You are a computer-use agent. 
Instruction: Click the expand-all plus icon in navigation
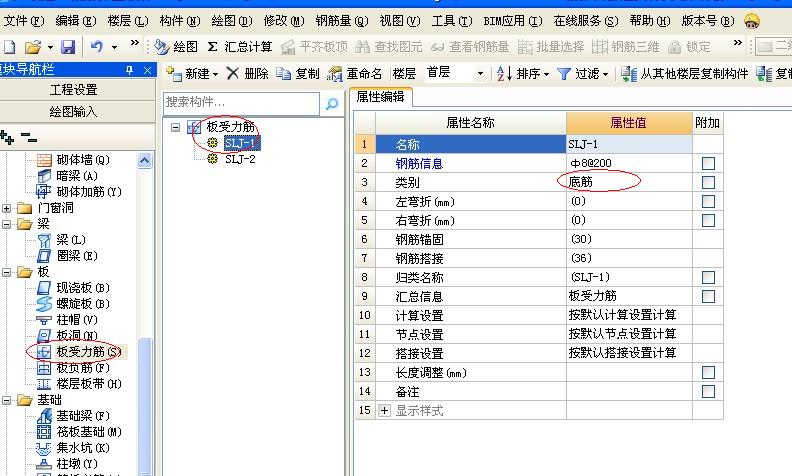[x=7, y=136]
